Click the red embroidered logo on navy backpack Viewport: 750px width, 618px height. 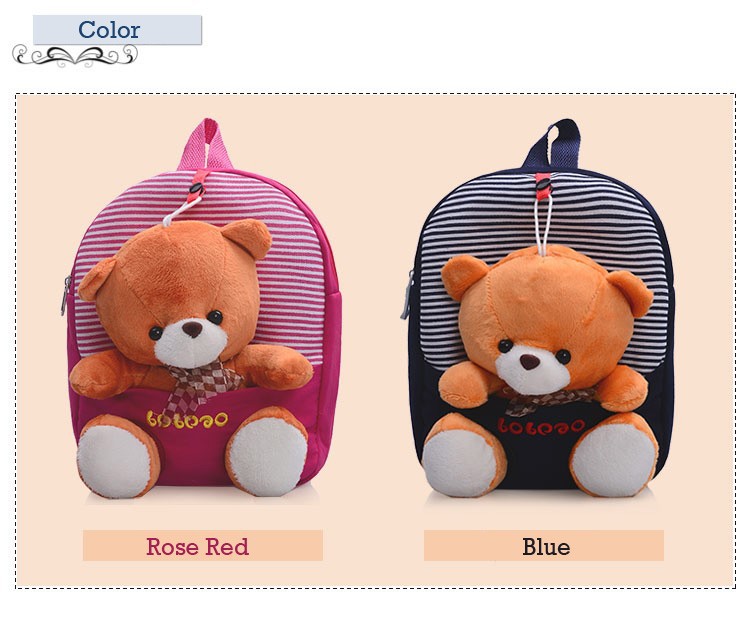[541, 425]
